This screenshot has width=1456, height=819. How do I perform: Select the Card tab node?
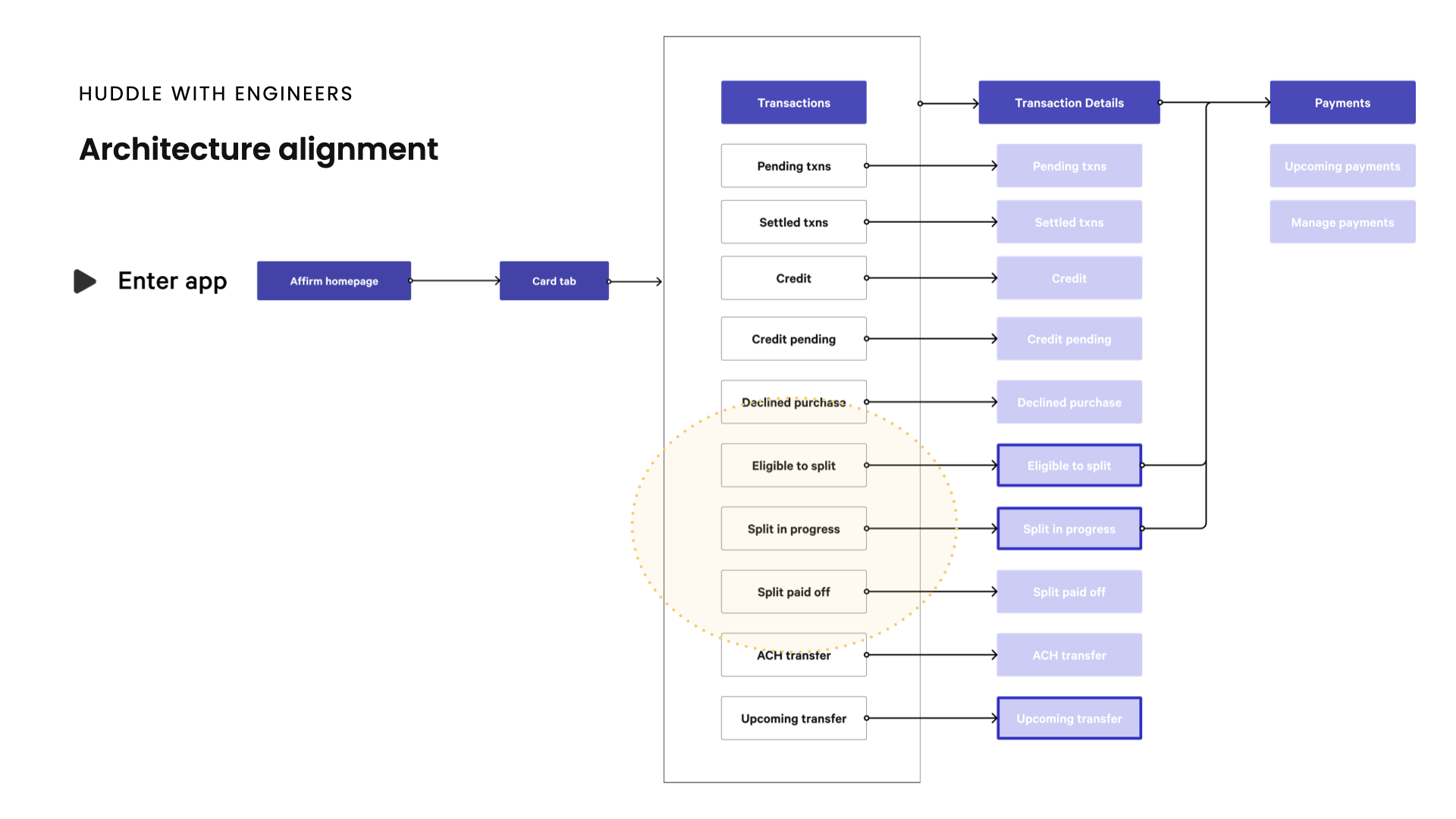click(x=554, y=281)
